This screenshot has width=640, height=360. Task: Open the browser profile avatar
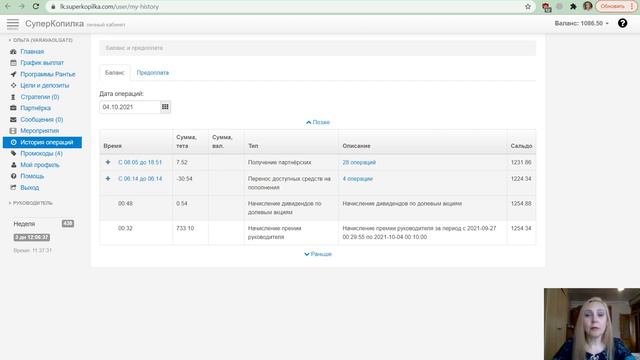tap(587, 6)
